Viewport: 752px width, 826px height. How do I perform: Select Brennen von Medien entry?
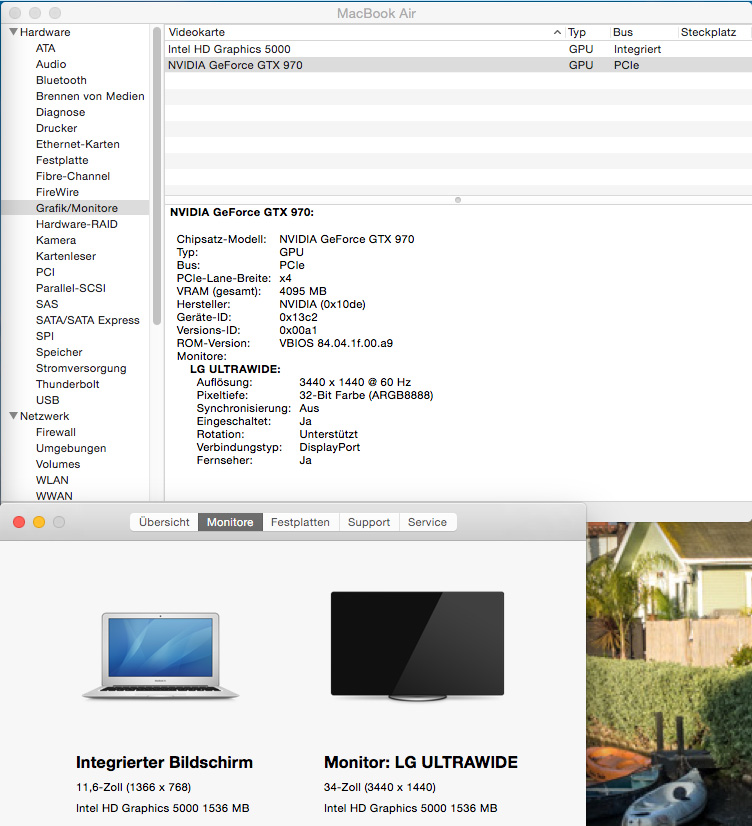[x=90, y=96]
